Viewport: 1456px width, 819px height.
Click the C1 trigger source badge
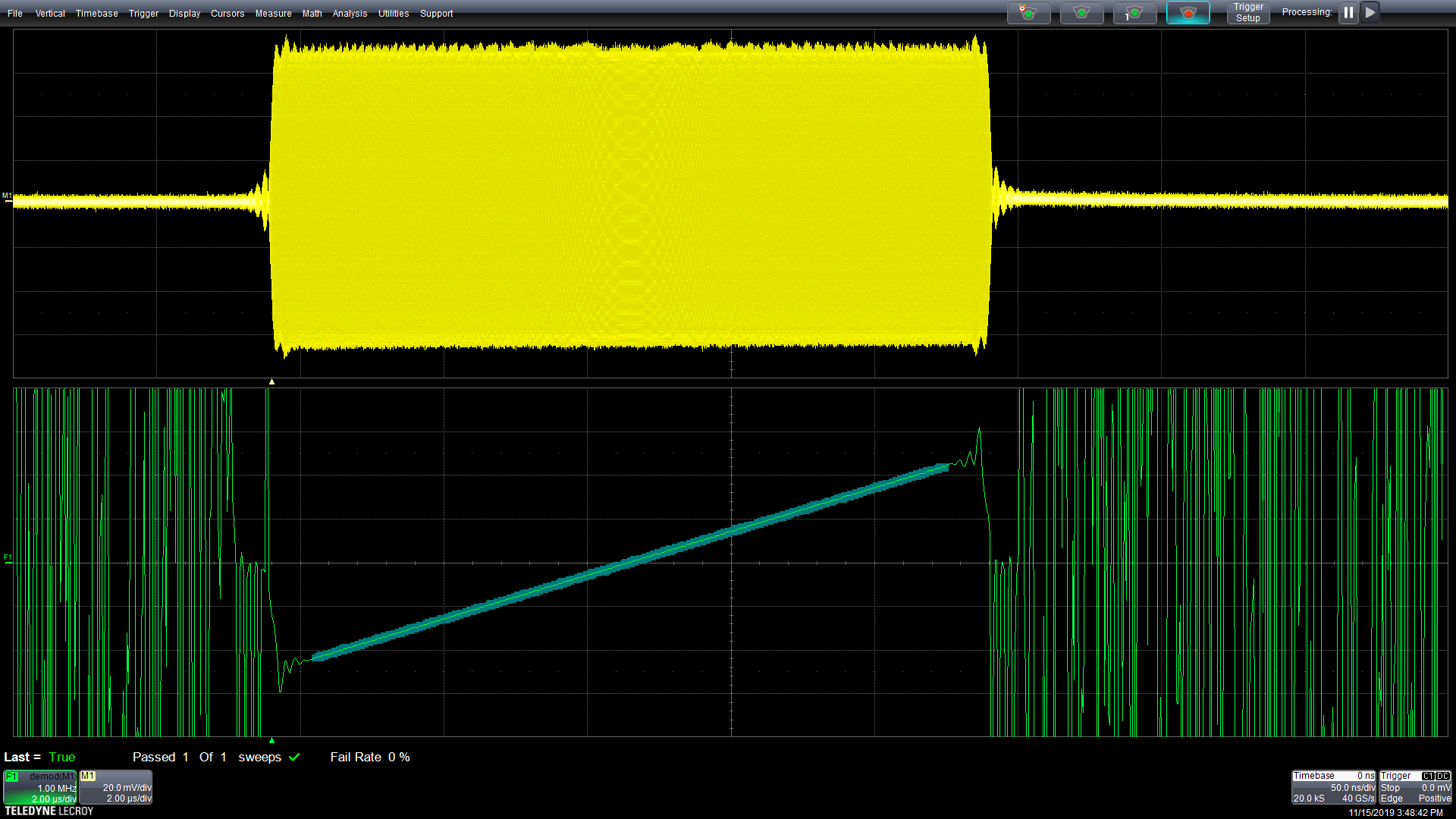coord(1428,776)
